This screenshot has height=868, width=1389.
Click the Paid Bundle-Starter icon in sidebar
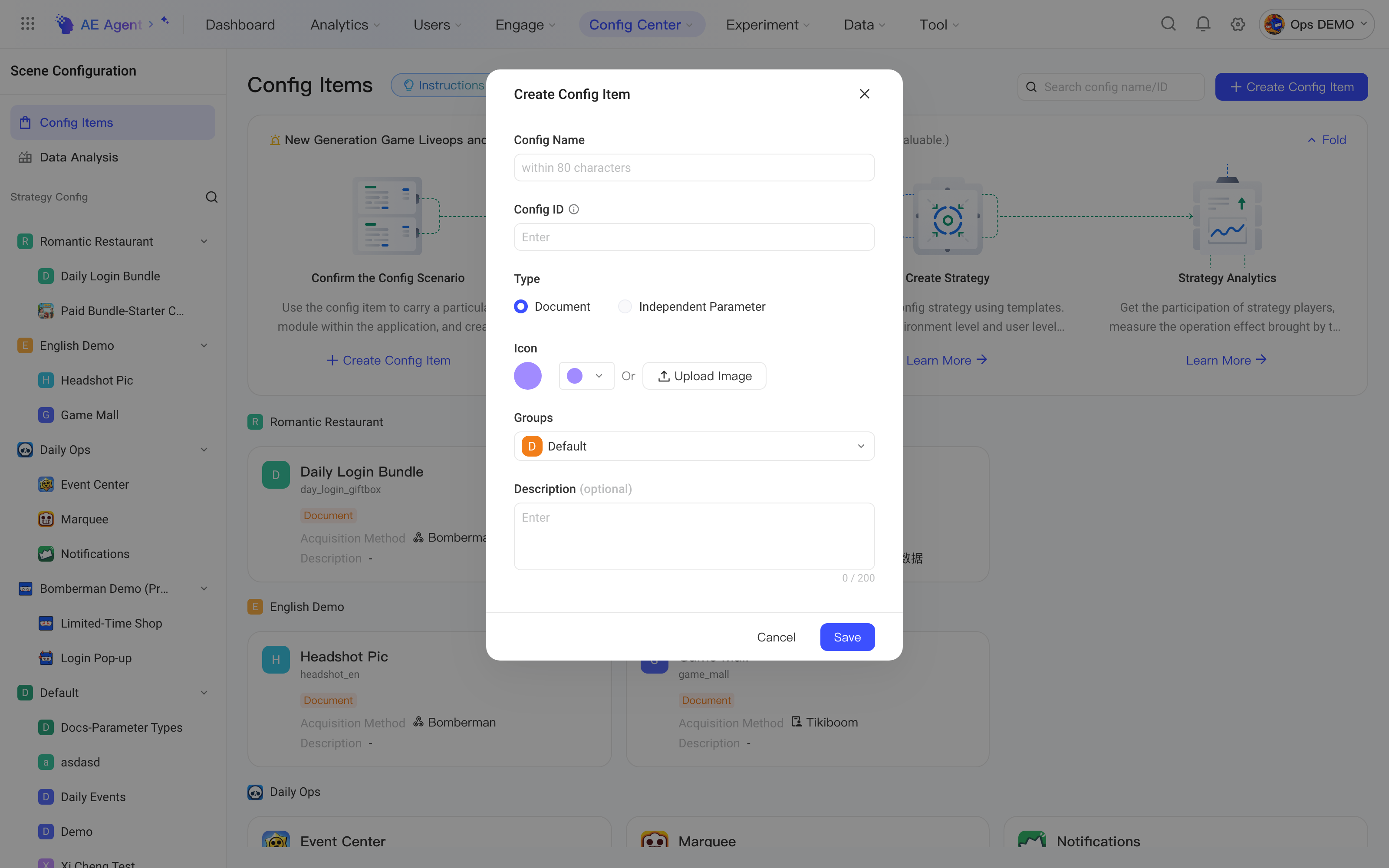(x=46, y=311)
